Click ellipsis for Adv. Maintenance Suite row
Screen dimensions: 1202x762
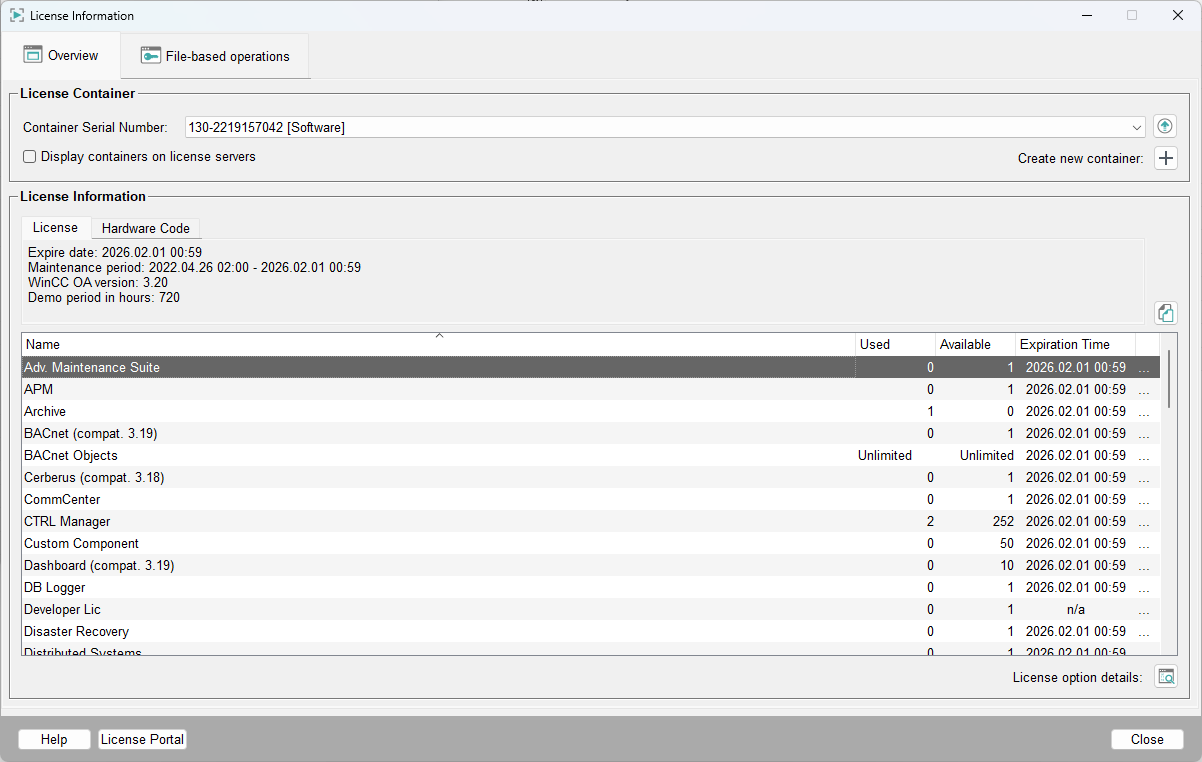click(1144, 368)
